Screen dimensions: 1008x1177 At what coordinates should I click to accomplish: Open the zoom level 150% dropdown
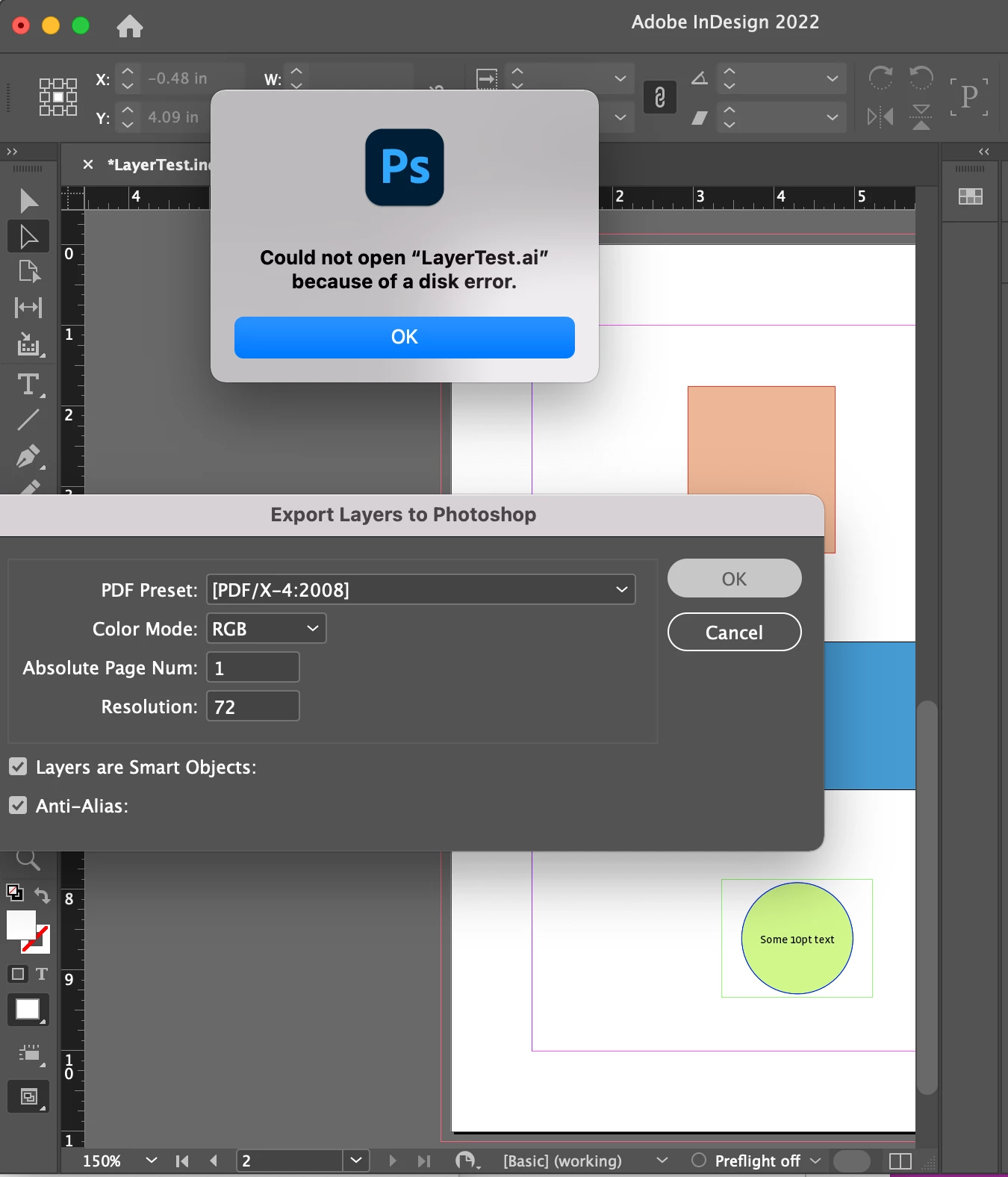[x=152, y=1160]
